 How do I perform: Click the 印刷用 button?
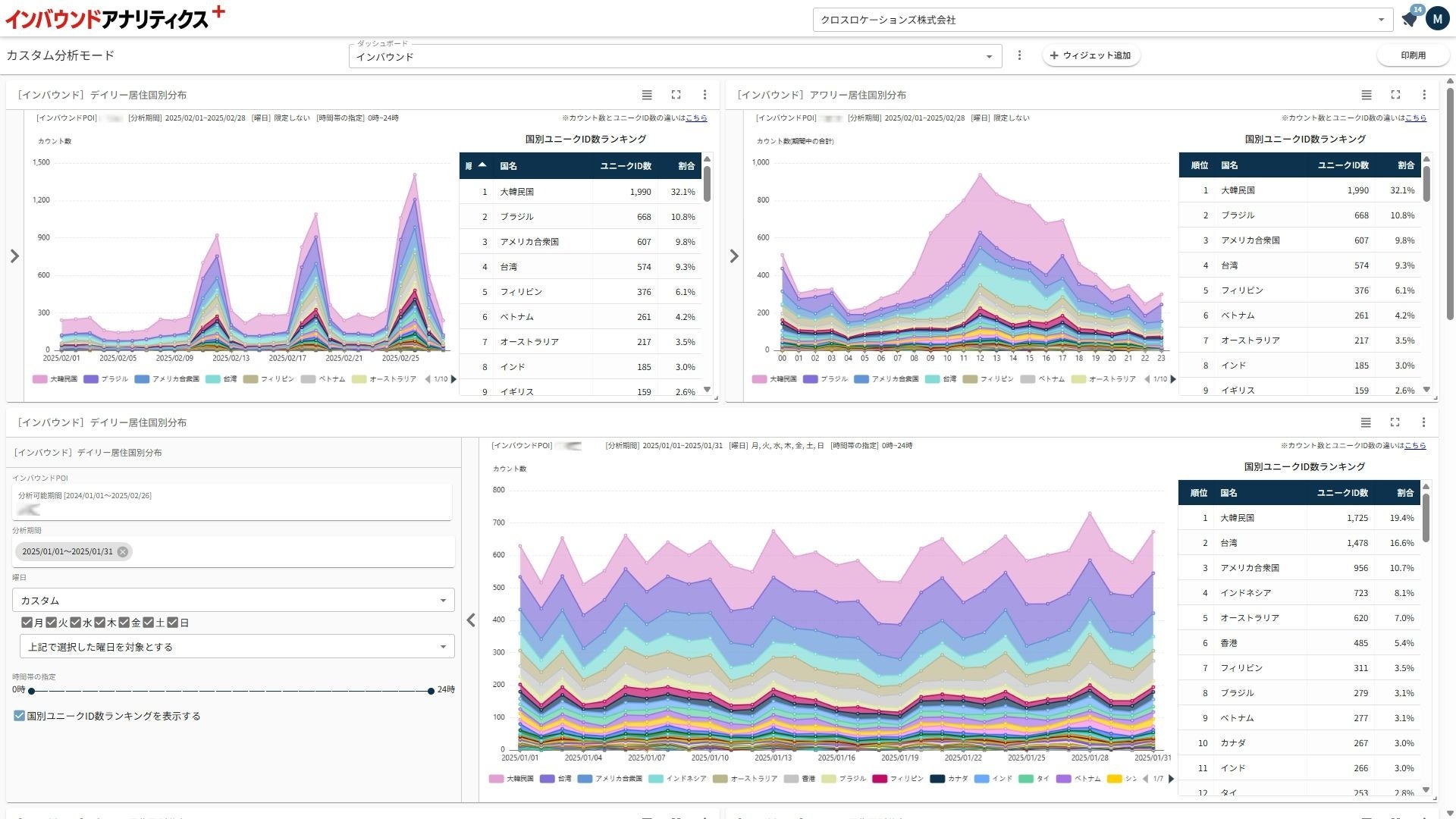pyautogui.click(x=1412, y=55)
